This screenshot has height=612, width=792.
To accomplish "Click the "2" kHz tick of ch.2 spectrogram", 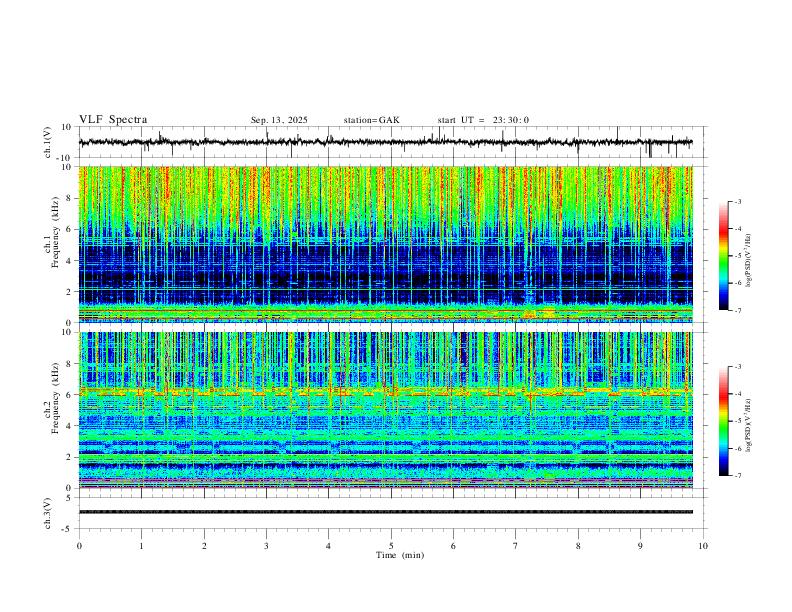I will (x=69, y=457).
